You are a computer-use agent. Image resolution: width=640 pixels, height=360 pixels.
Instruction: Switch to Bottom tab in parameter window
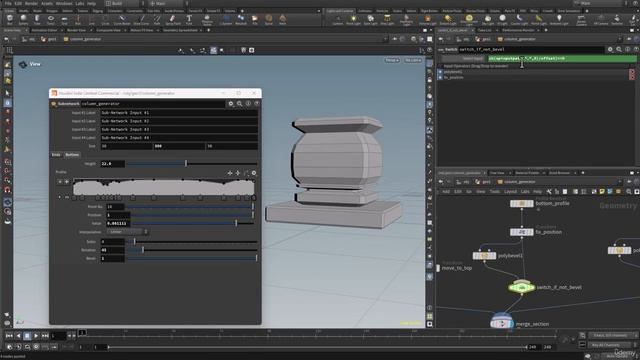[72, 155]
